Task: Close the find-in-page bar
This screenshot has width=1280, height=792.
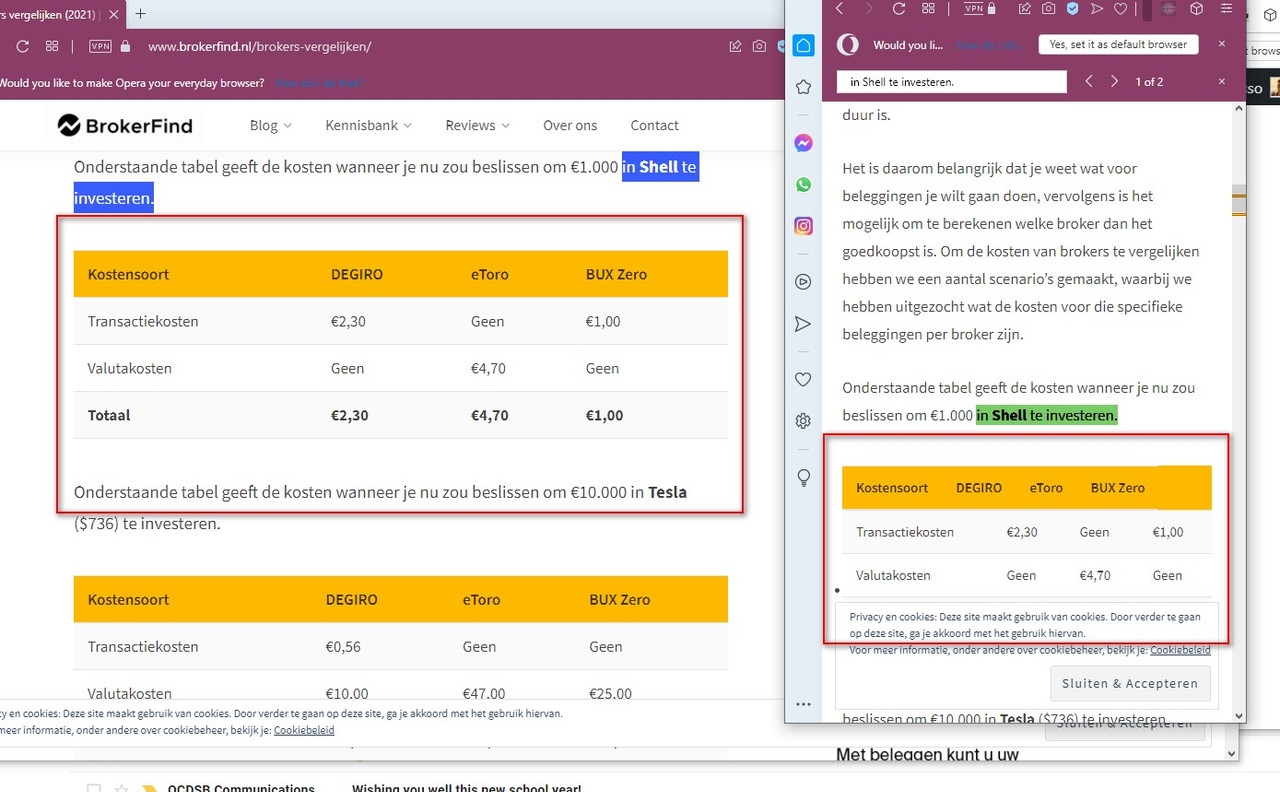Action: 1222,81
